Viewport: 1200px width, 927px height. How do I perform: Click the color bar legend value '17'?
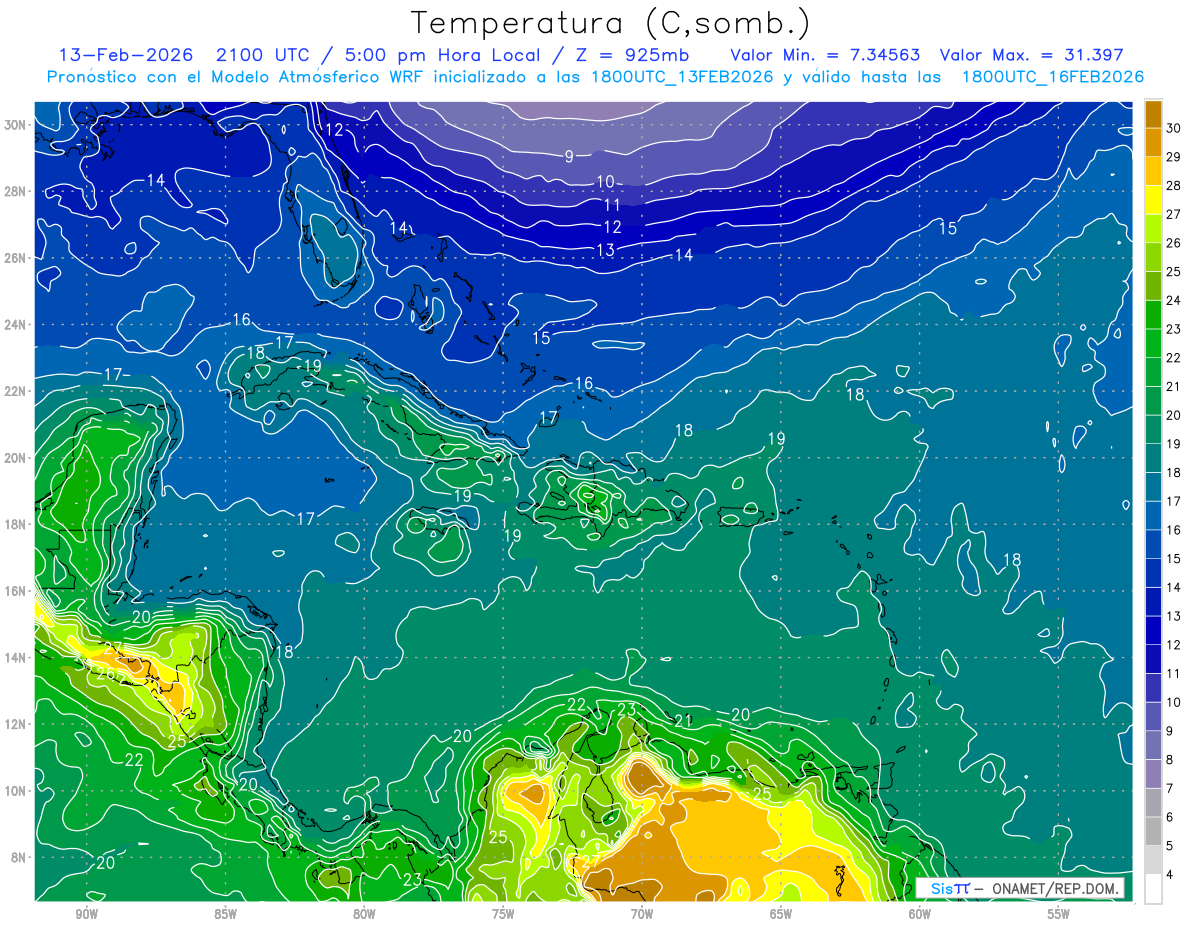pyautogui.click(x=1174, y=501)
